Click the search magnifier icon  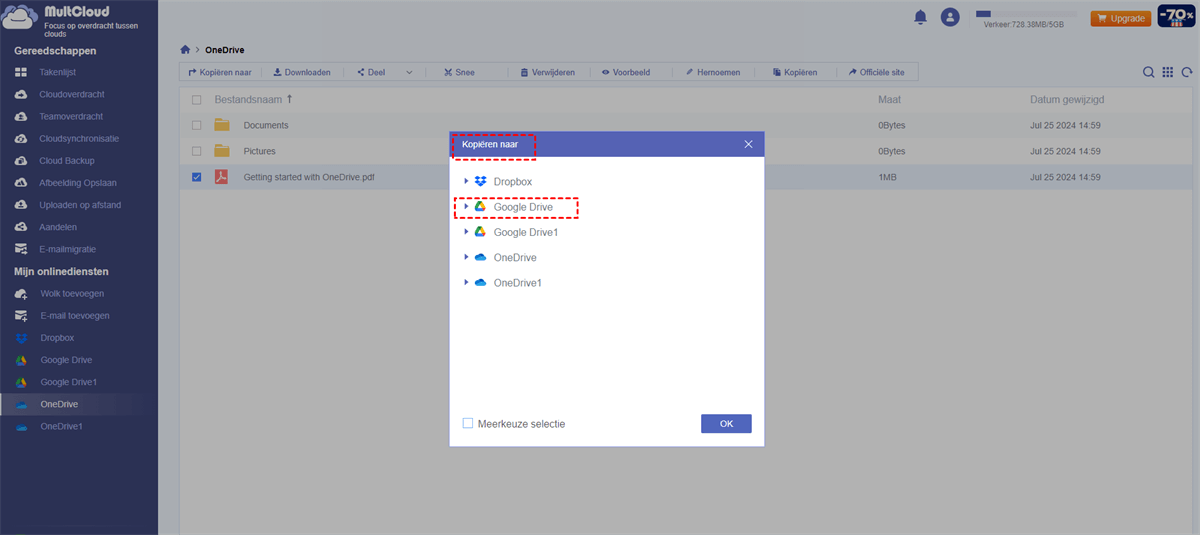pyautogui.click(x=1149, y=72)
